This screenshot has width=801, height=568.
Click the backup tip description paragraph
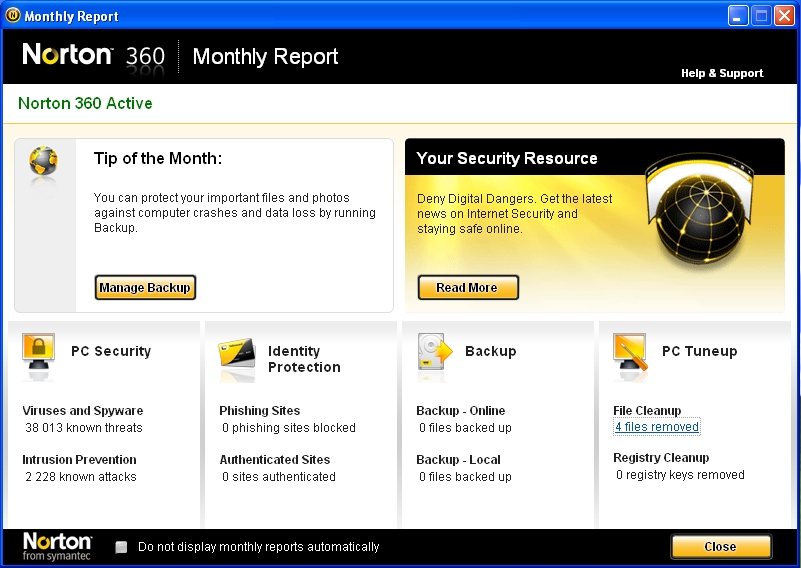coord(234,212)
